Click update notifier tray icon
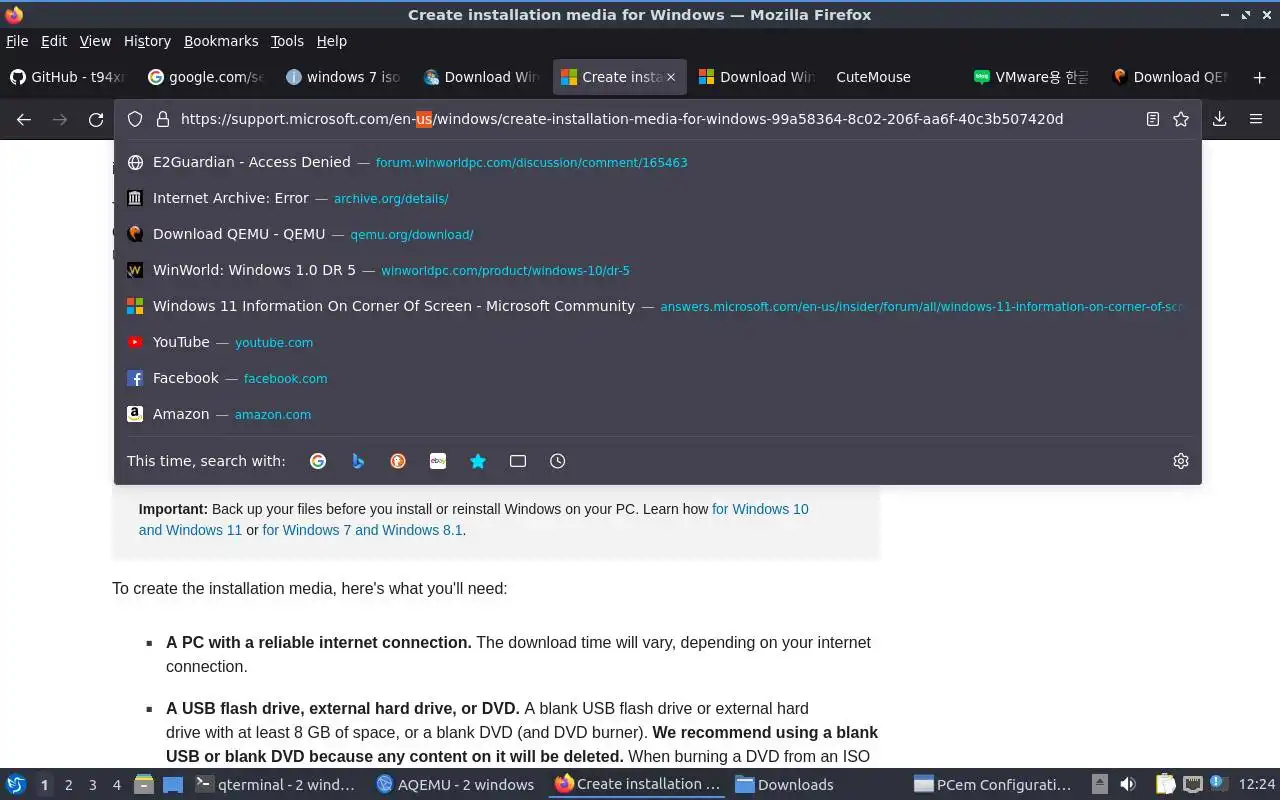The image size is (1280, 800). tap(1218, 784)
